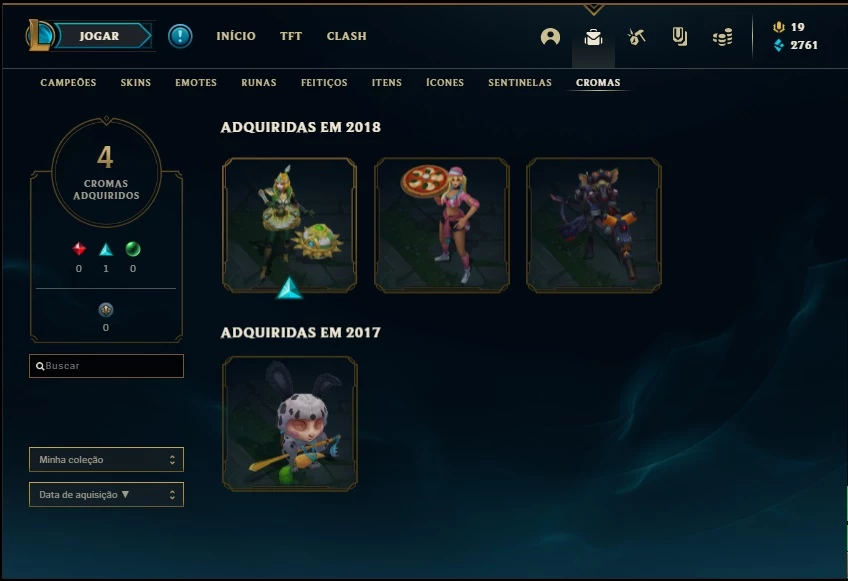Switch to the Sentinelas tab

[x=520, y=83]
